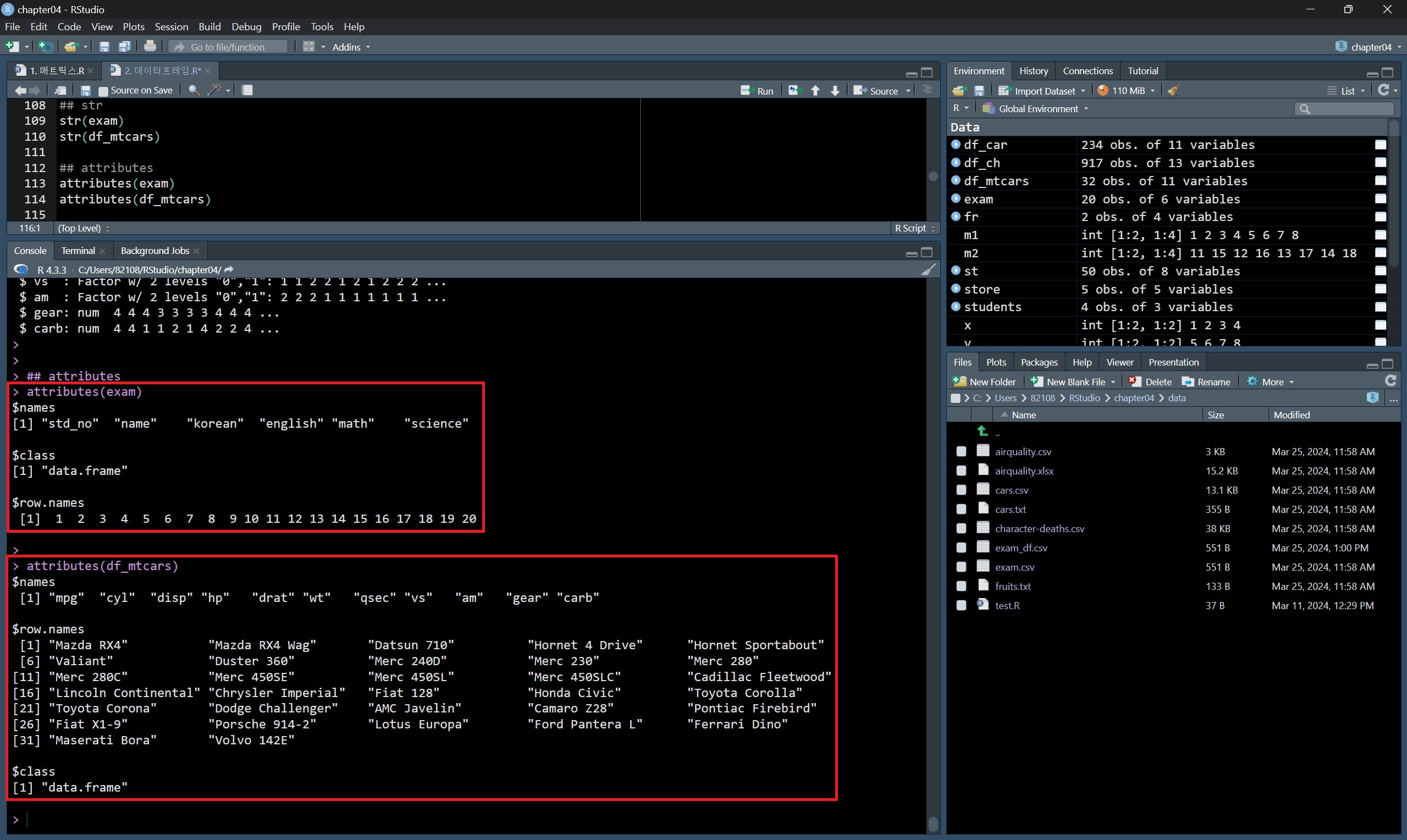This screenshot has width=1407, height=840.
Task: Click the find/replace magnifier in editor
Action: (194, 90)
